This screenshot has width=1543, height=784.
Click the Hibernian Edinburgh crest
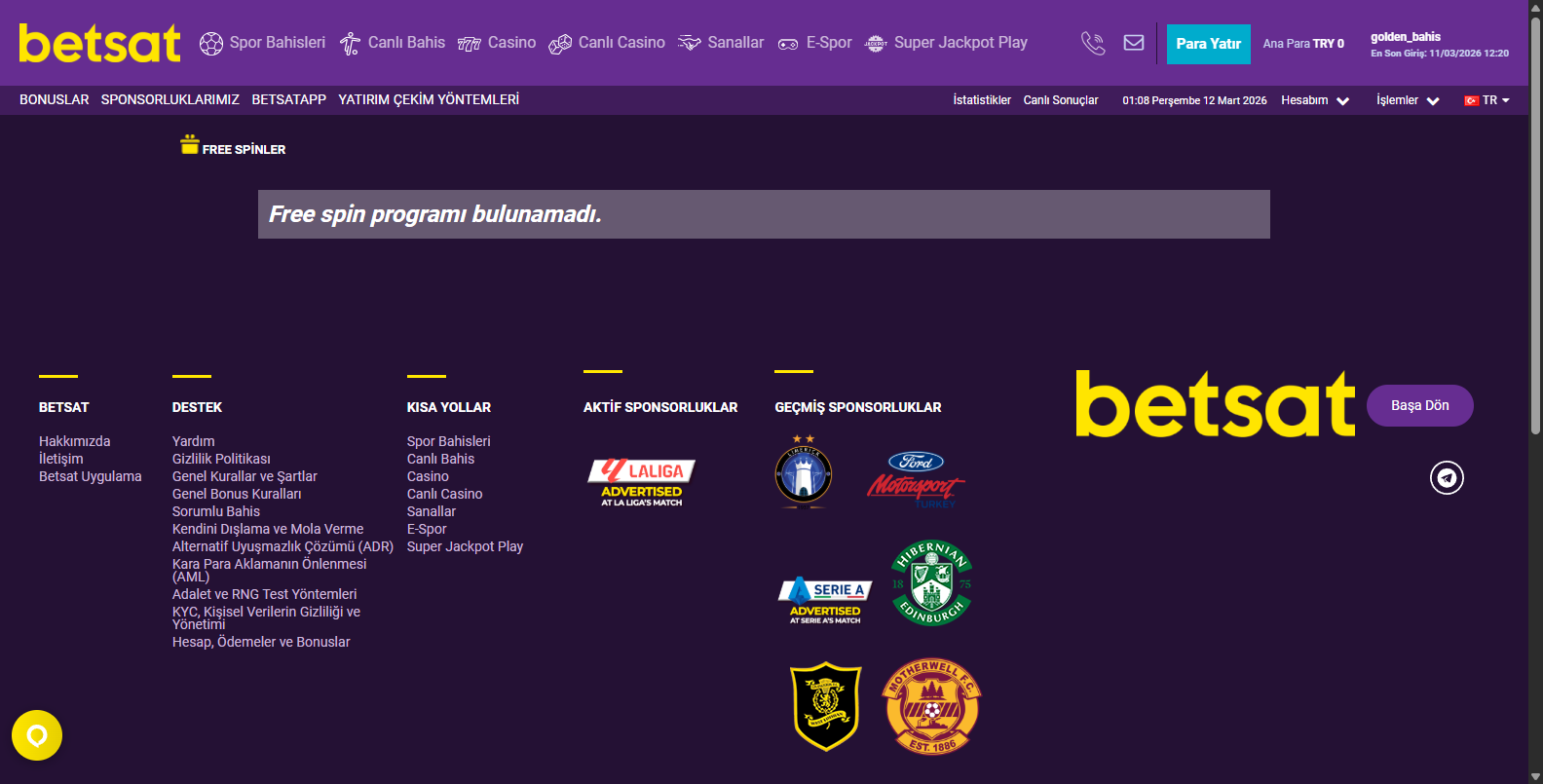pyautogui.click(x=931, y=582)
